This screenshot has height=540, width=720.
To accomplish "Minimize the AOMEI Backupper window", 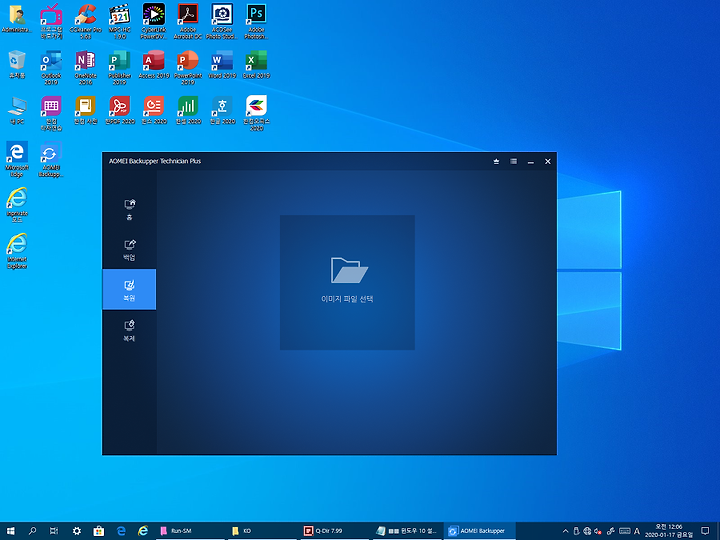I will tap(531, 161).
